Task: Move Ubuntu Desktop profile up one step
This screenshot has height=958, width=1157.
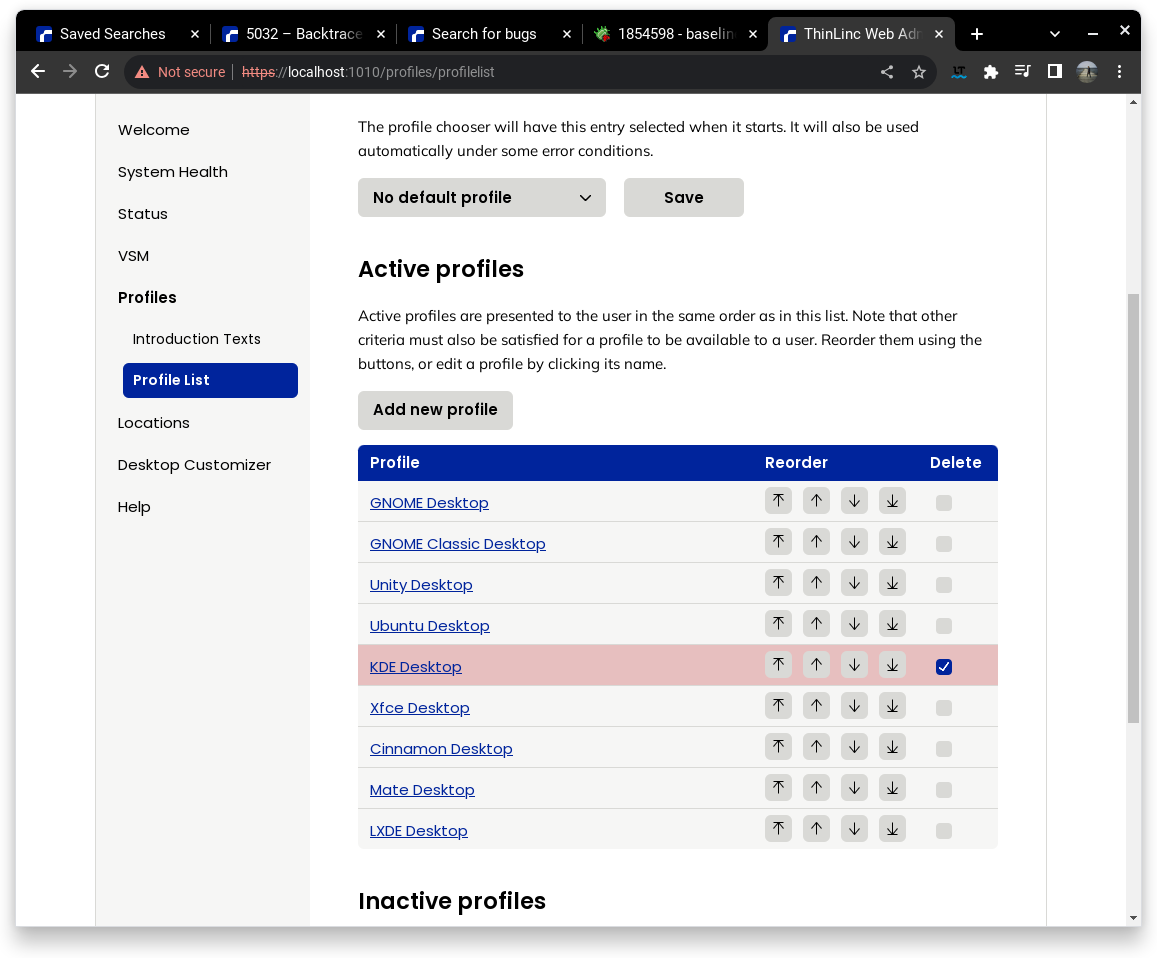Action: click(x=816, y=624)
